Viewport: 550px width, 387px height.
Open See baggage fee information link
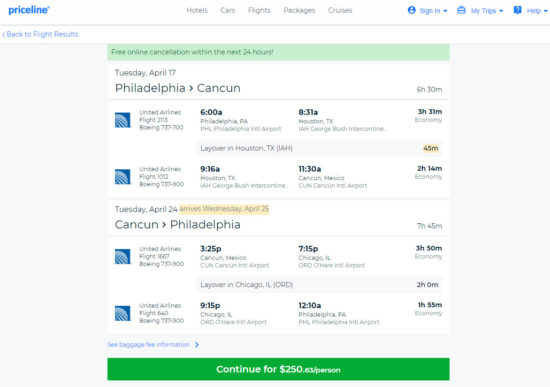click(x=148, y=345)
